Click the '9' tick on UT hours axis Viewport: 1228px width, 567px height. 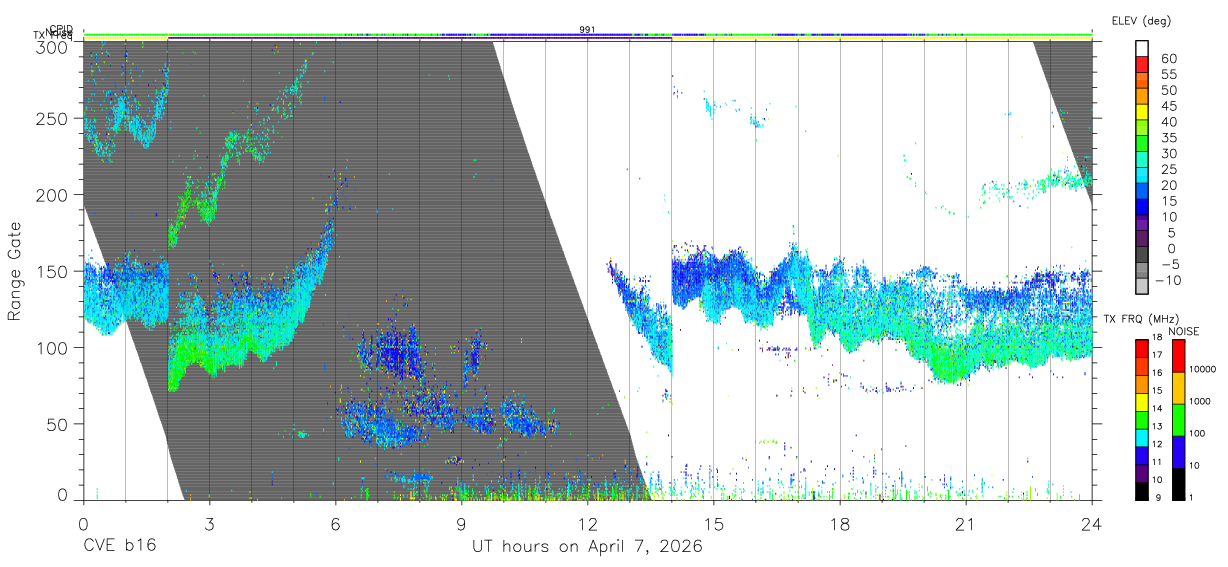coord(461,524)
